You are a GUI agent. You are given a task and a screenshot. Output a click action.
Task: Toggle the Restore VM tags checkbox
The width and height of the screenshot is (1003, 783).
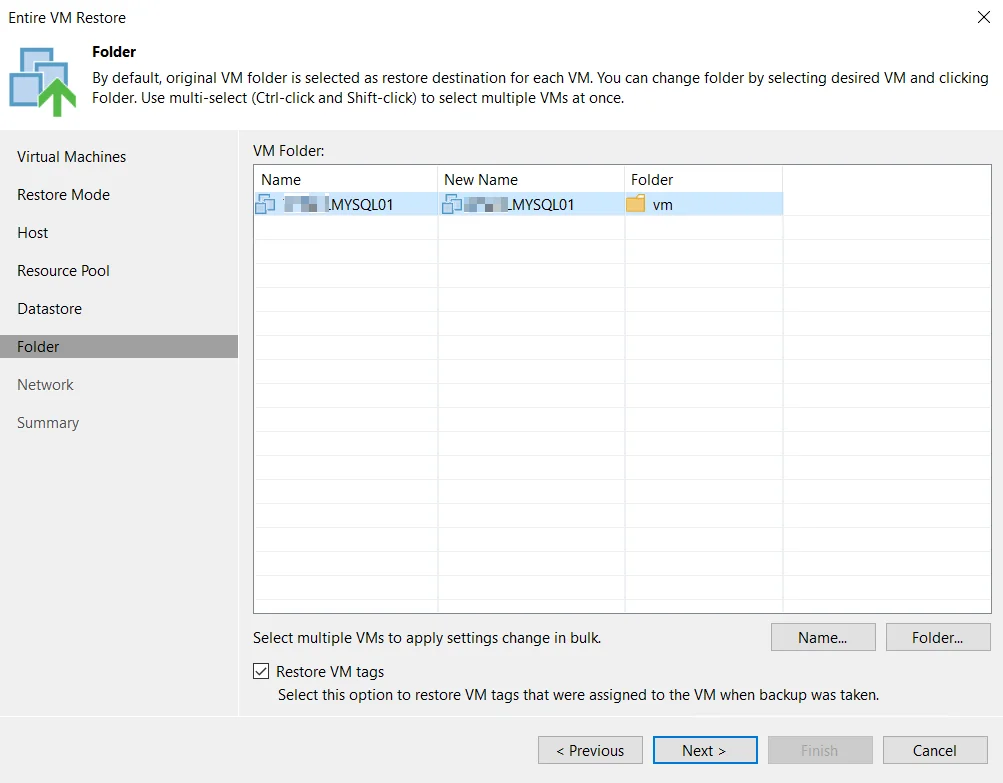click(x=261, y=671)
